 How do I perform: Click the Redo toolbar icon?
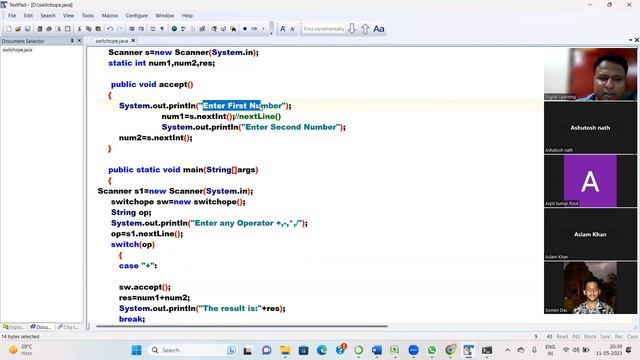click(120, 29)
